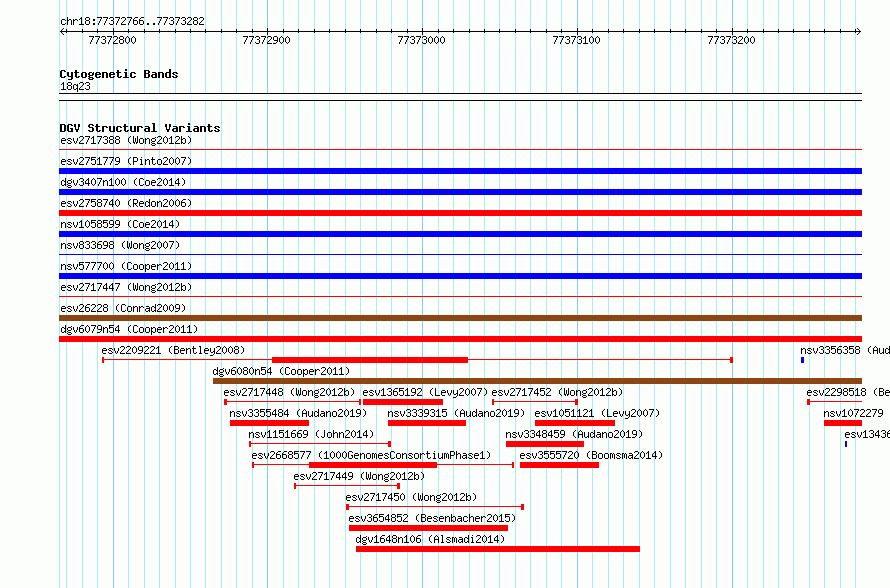Image resolution: width=890 pixels, height=588 pixels.
Task: Click the esv2717388 (Wong2012b) variant label
Action: click(126, 140)
